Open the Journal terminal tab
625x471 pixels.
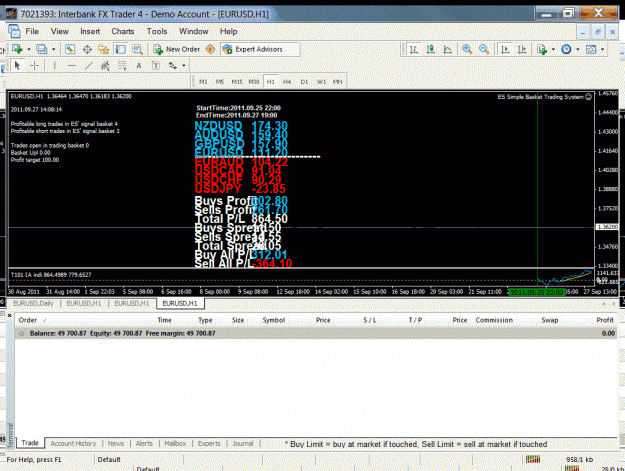(x=243, y=443)
